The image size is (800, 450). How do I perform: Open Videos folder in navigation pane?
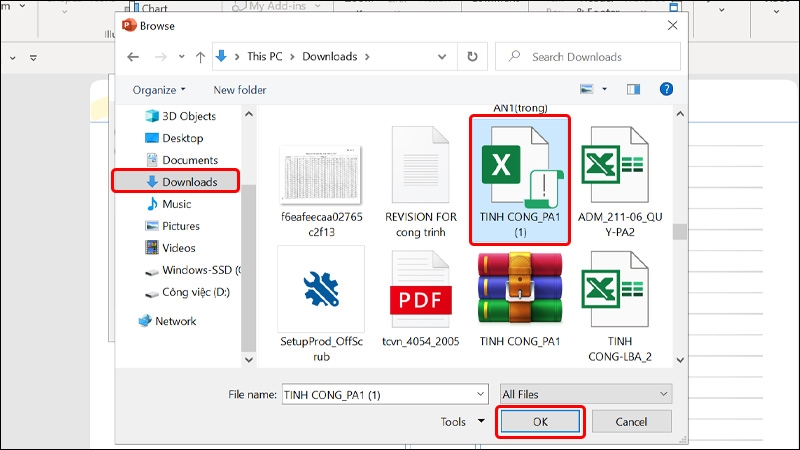pos(170,247)
